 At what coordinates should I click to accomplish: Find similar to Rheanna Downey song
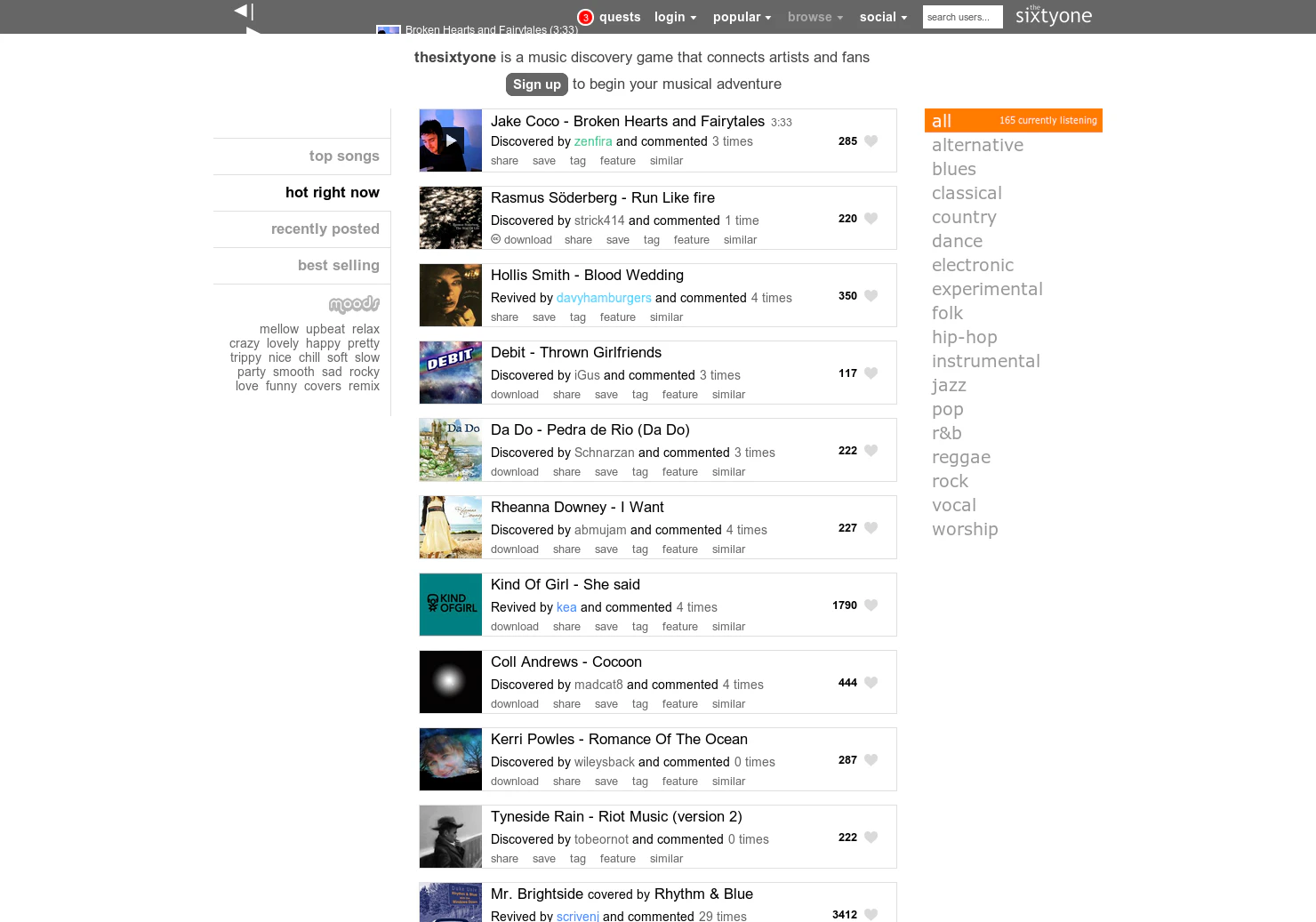coord(729,549)
